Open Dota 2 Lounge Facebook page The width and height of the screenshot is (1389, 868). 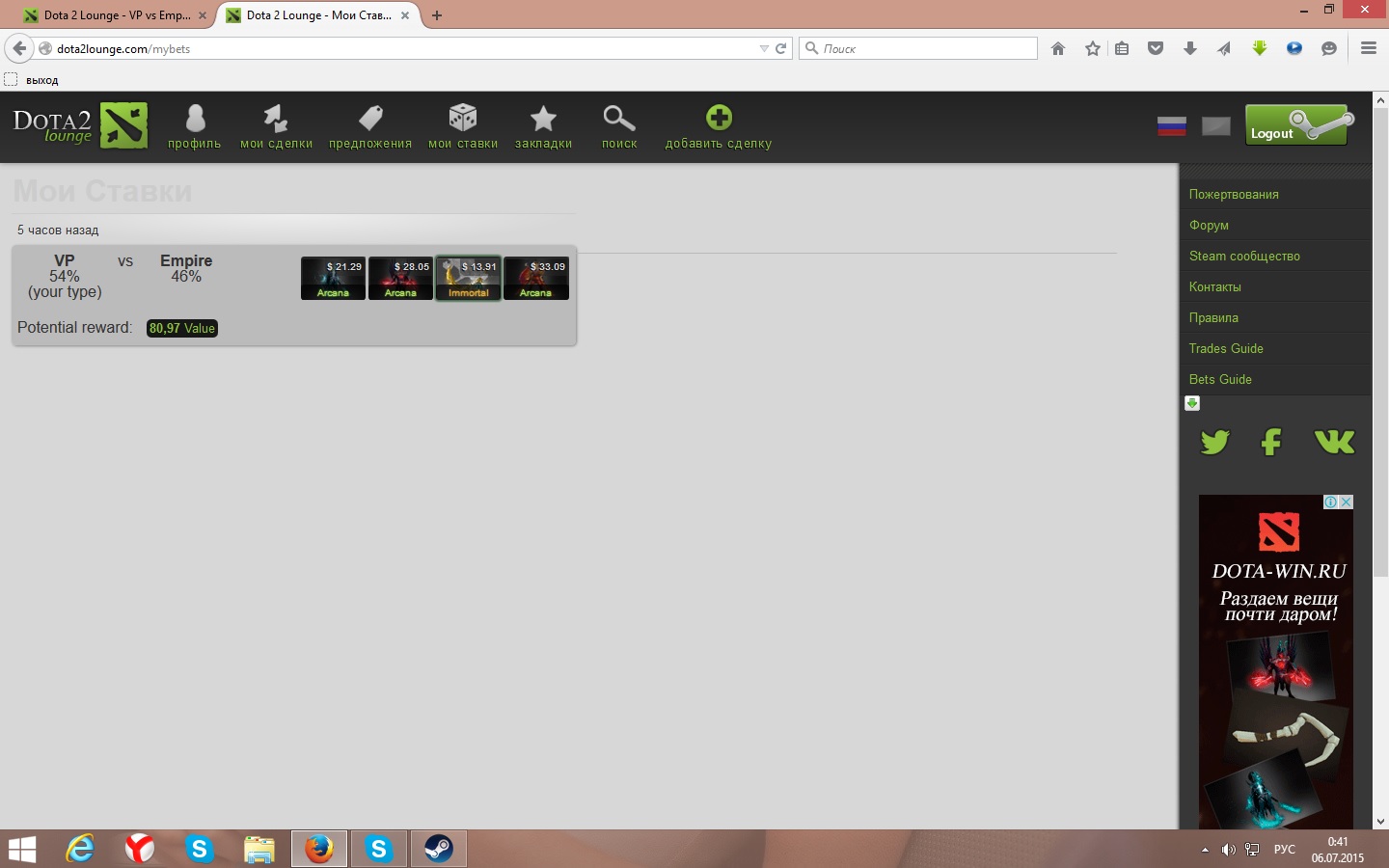click(x=1271, y=442)
